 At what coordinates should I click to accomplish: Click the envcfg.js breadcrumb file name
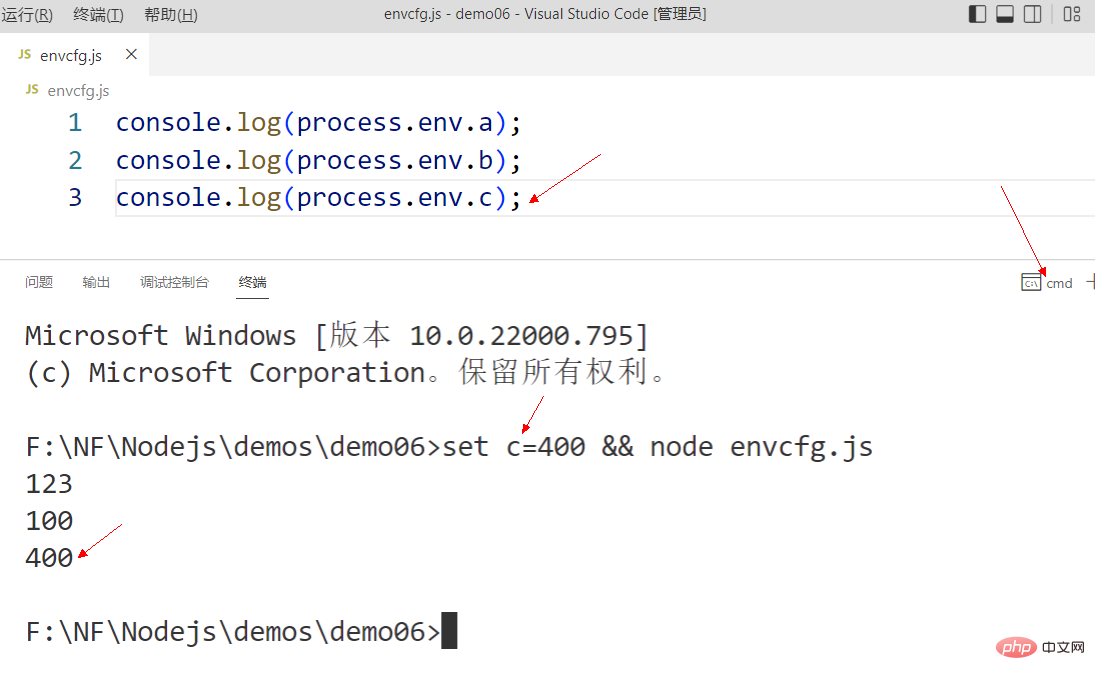(78, 90)
